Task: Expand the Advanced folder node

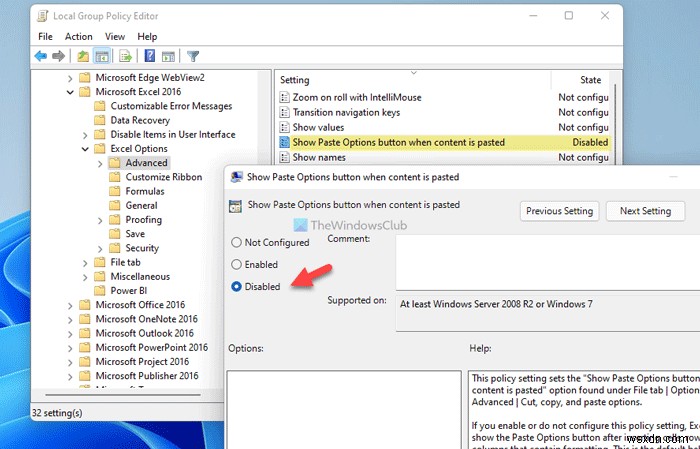Action: tap(100, 163)
